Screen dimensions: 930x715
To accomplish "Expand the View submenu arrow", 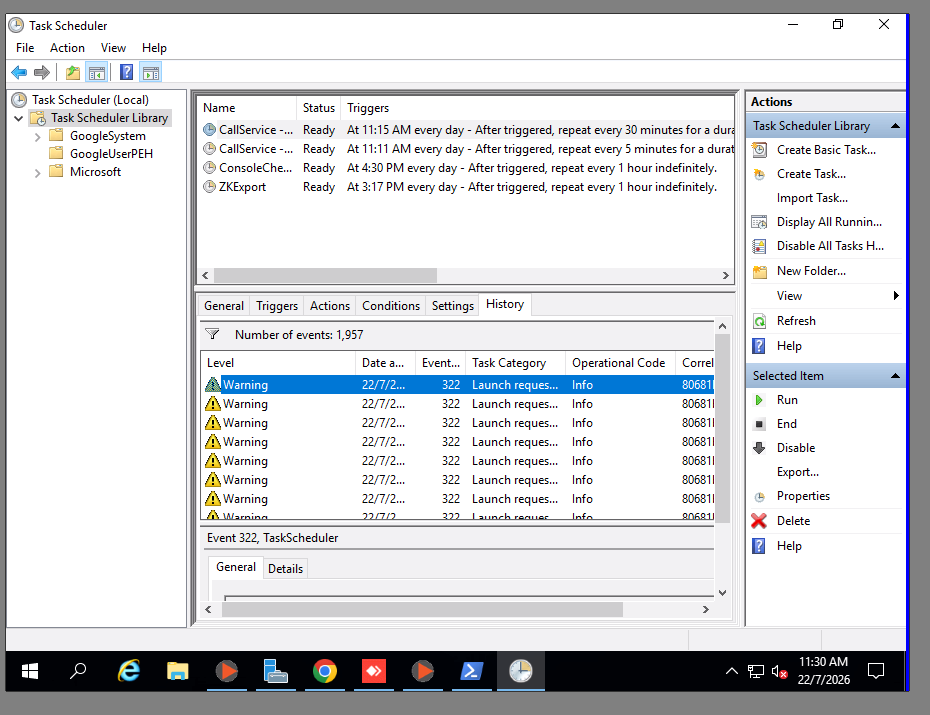I will coord(896,295).
